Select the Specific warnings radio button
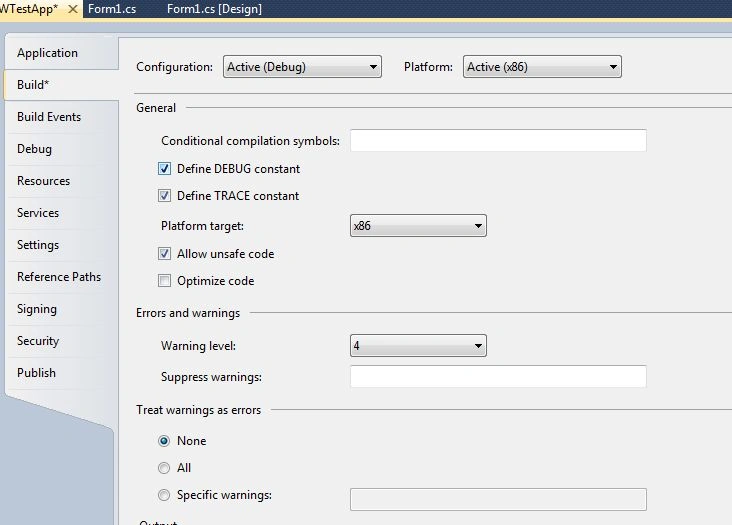 [x=164, y=495]
